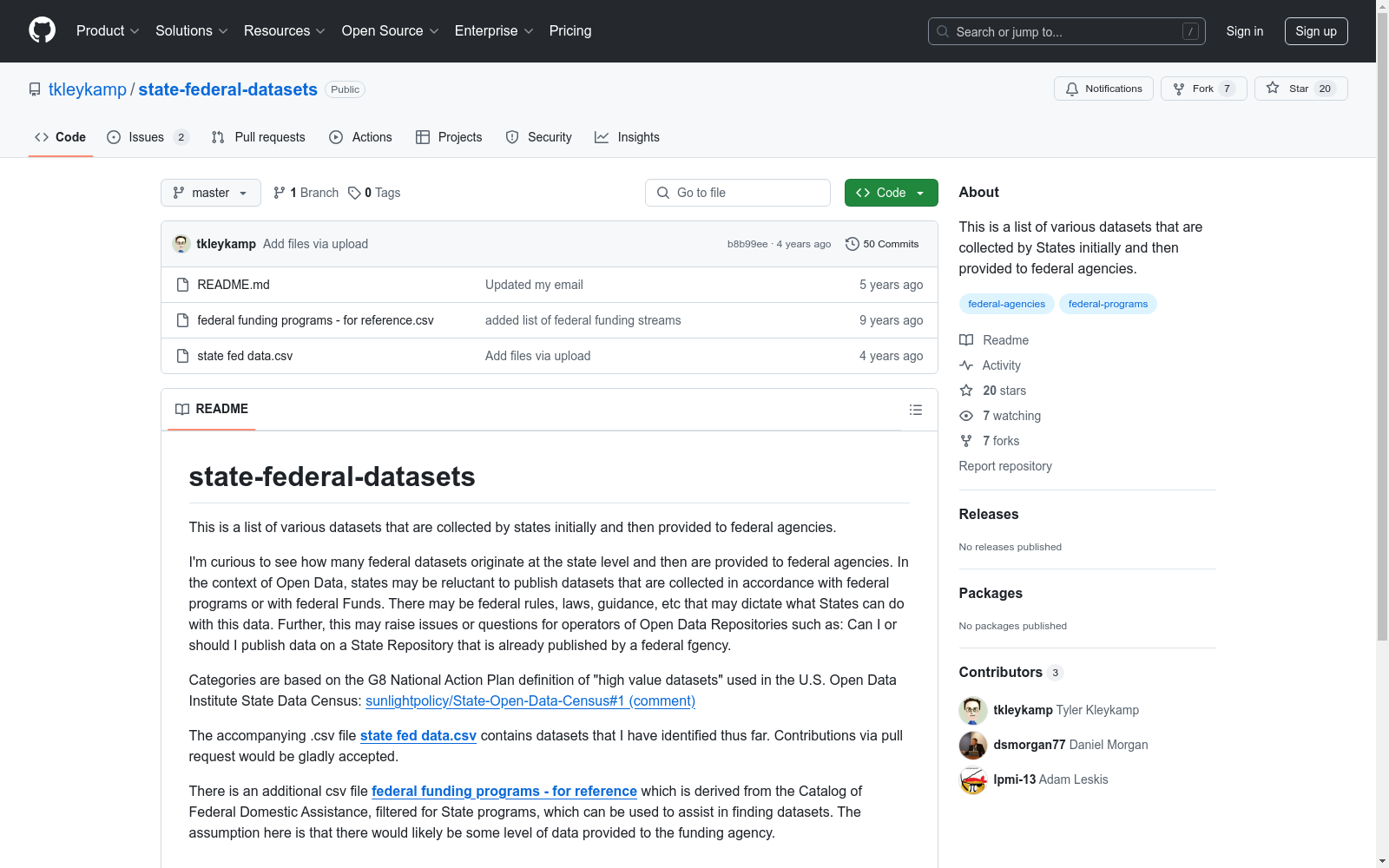Screen dimensions: 1389x868
Task: View the 50 Commits history
Action: (x=882, y=244)
